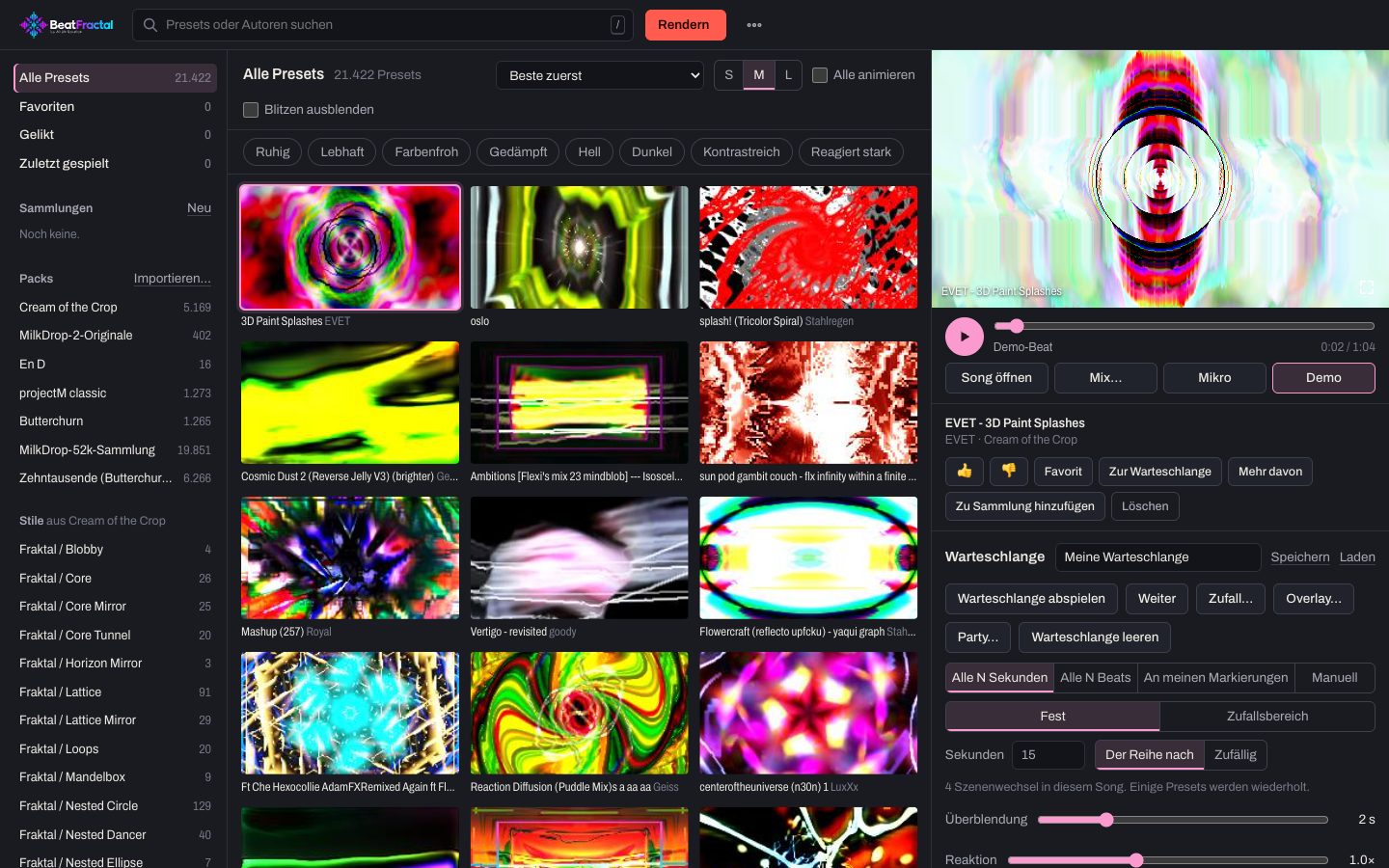Switch to Alle N Beats tab
Viewport: 1389px width, 868px height.
[1096, 678]
